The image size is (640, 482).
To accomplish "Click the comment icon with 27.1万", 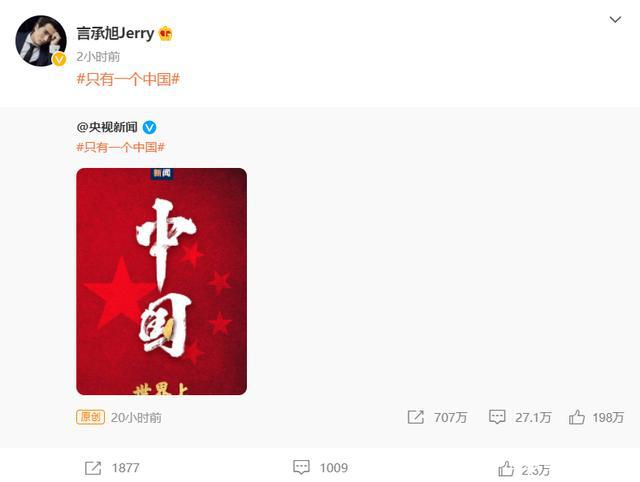I will (x=497, y=417).
